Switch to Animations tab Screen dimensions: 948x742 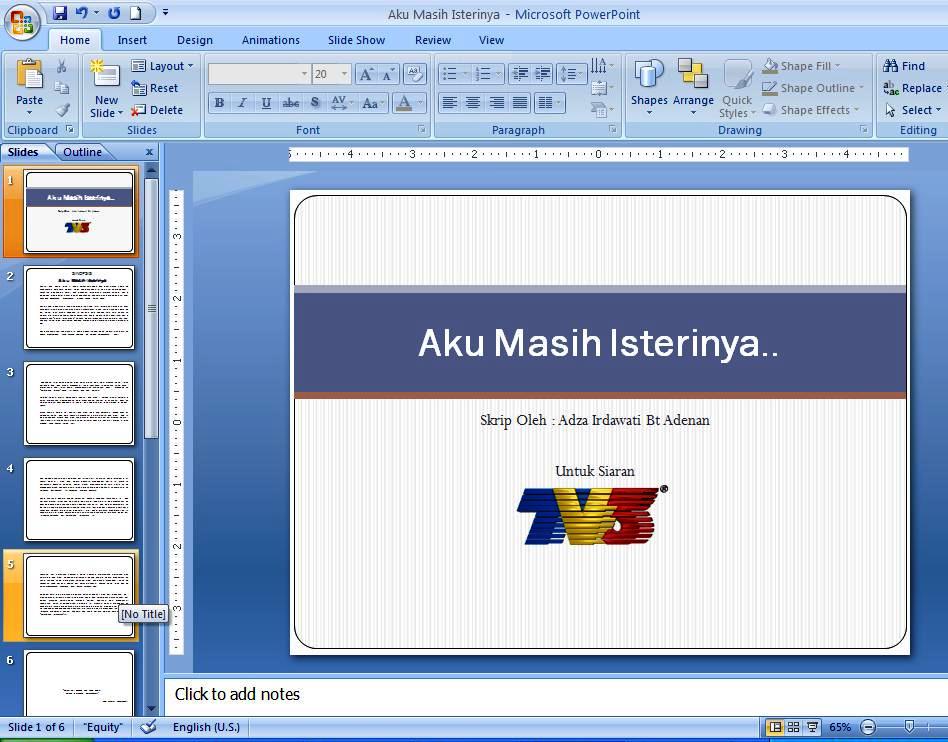pos(271,40)
